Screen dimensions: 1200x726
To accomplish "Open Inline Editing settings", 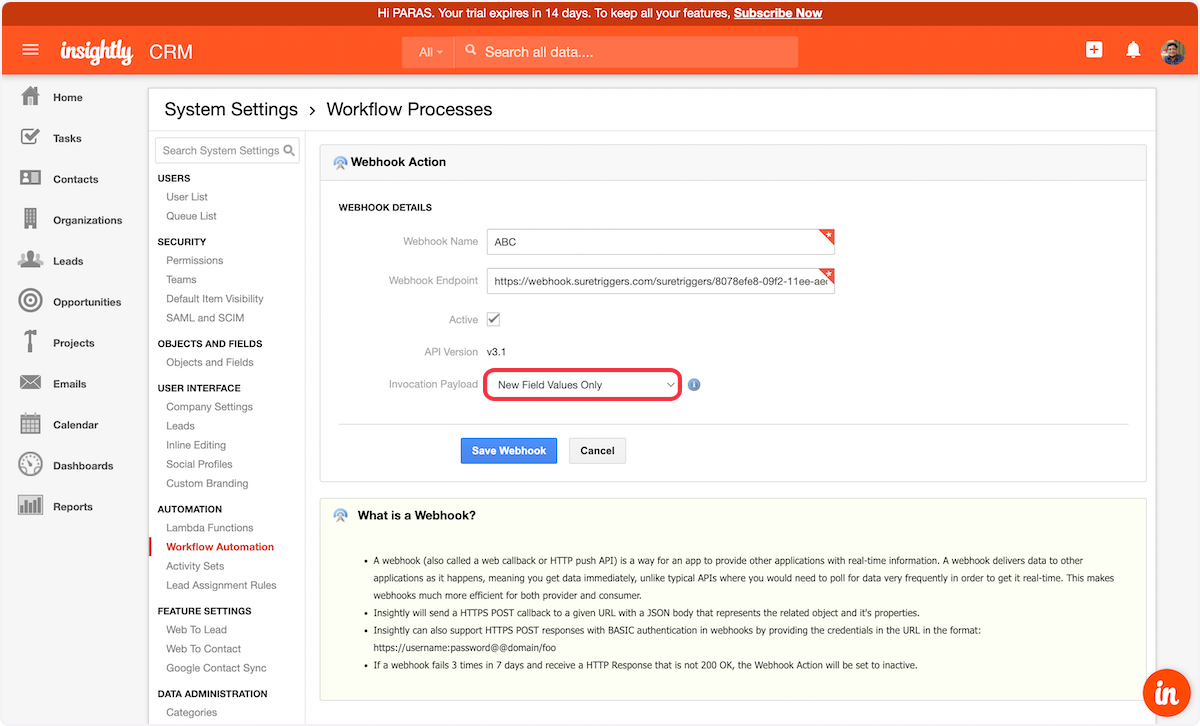I will pos(196,445).
